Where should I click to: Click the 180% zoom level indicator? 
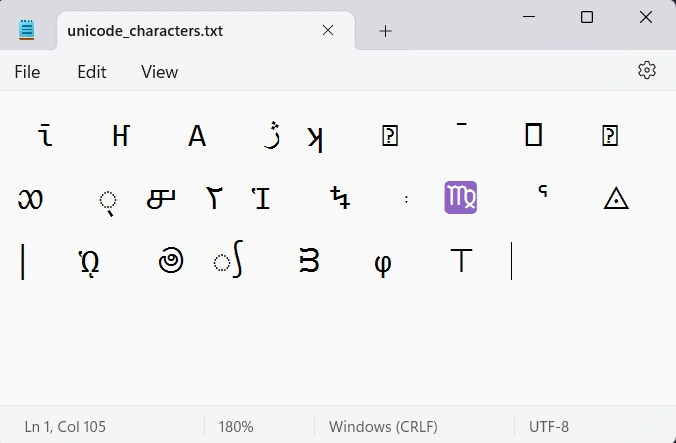point(235,427)
